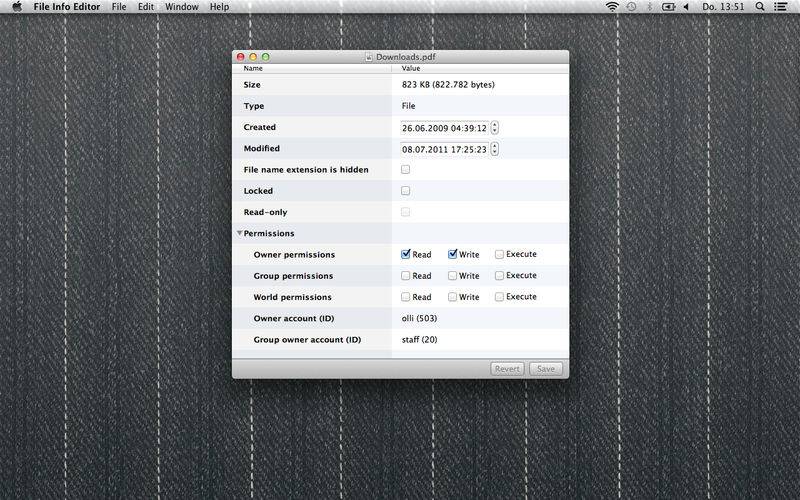Image resolution: width=800 pixels, height=500 pixels.
Task: Enable Owner permissions Execute
Action: pos(499,254)
